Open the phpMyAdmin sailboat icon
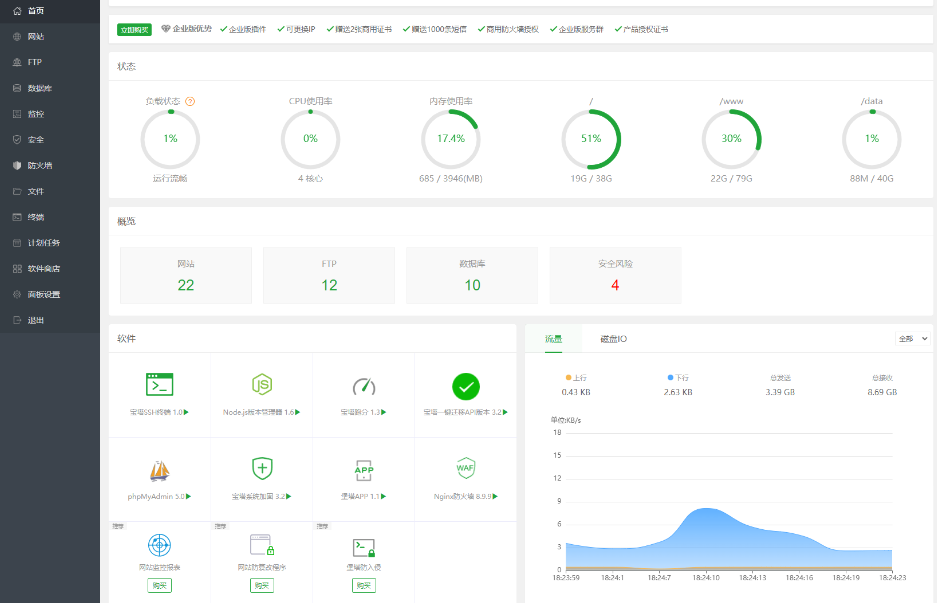Image resolution: width=937 pixels, height=603 pixels. 160,469
